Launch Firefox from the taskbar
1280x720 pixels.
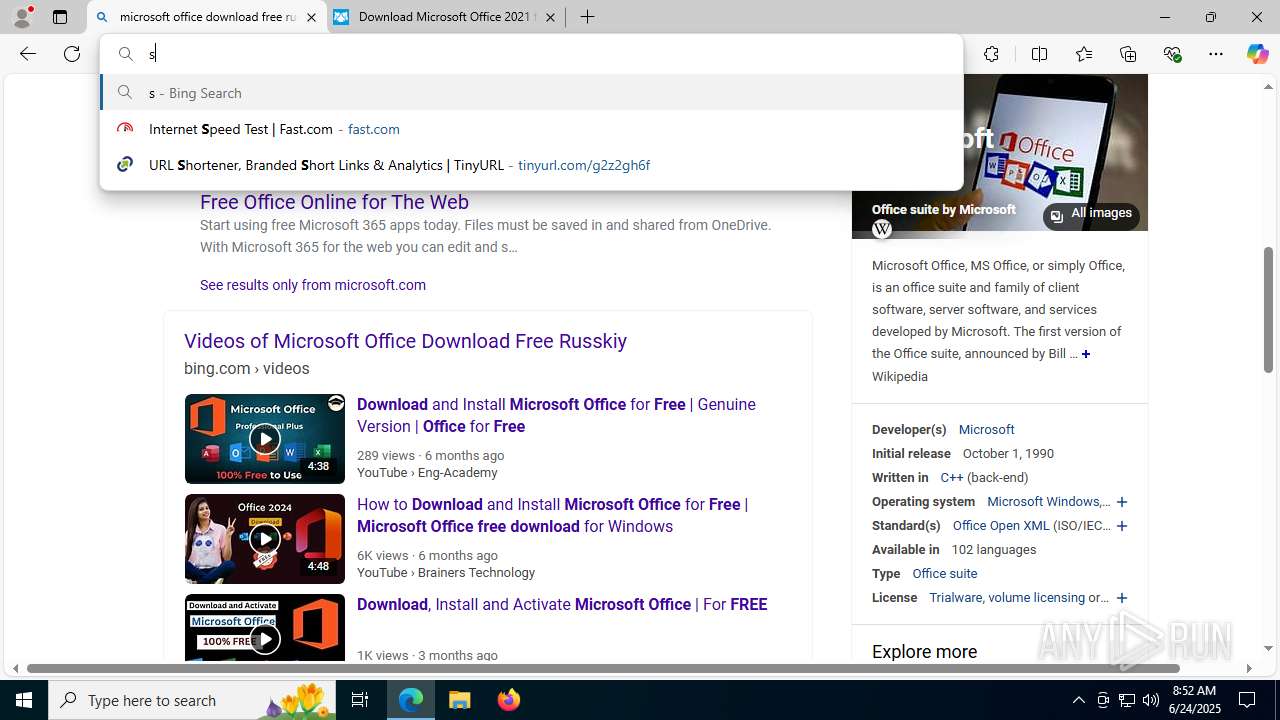click(508, 700)
